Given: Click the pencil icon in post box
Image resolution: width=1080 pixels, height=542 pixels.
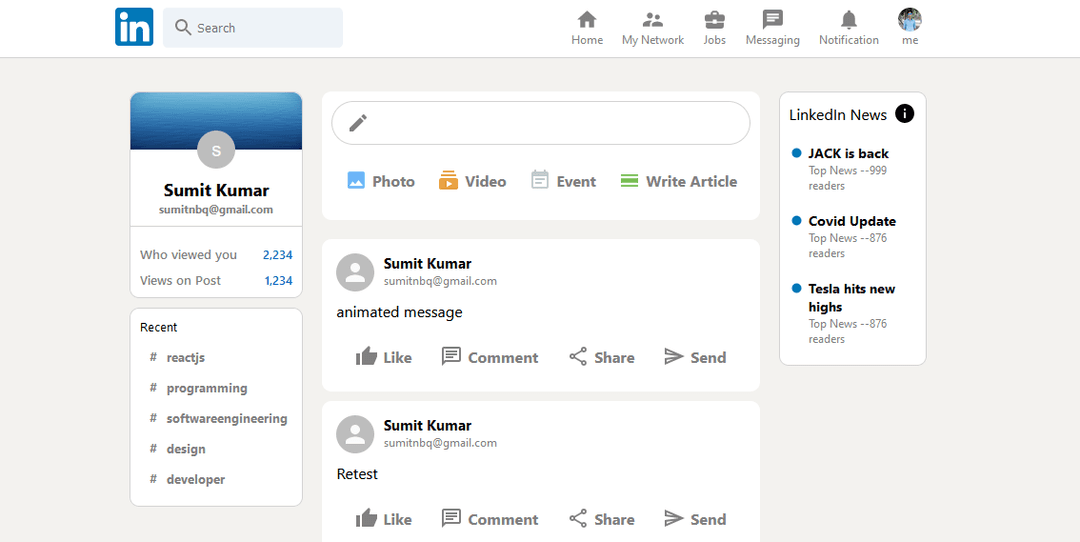Looking at the screenshot, I should click(358, 123).
